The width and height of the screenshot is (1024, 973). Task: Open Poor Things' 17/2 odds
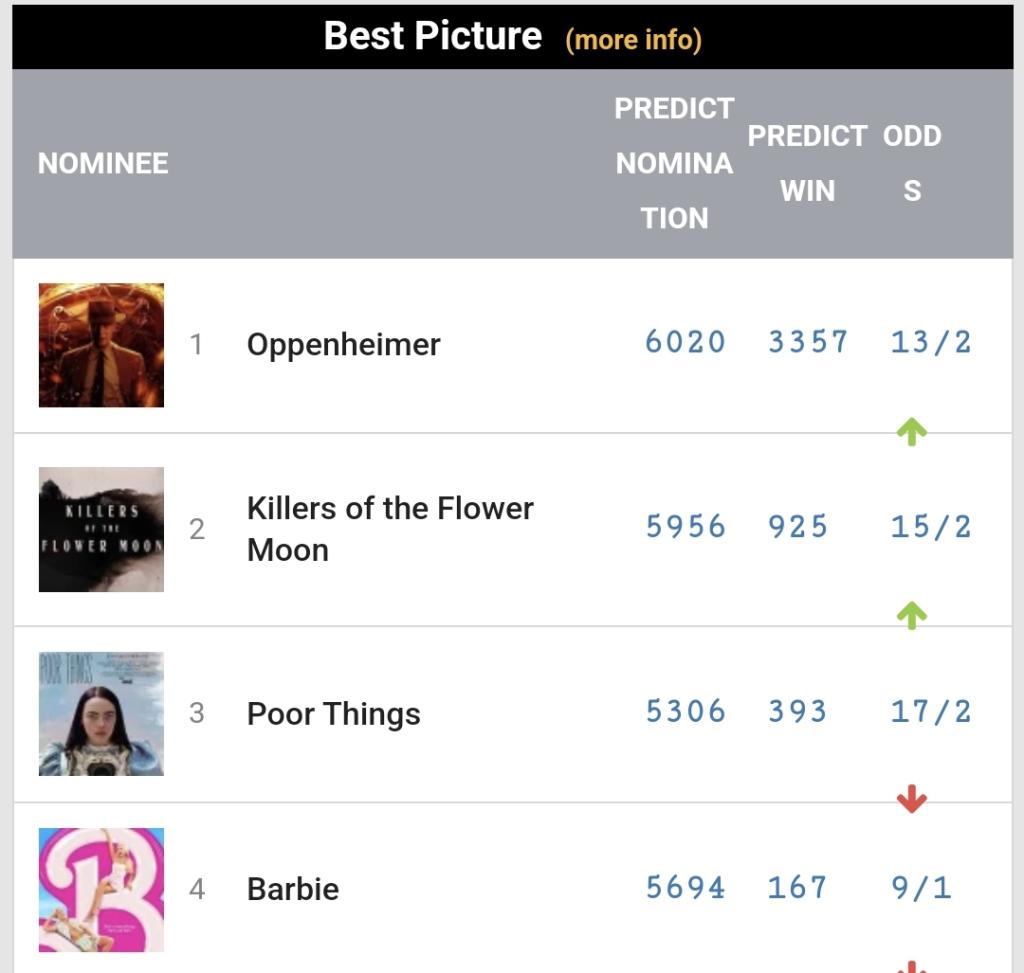(931, 711)
